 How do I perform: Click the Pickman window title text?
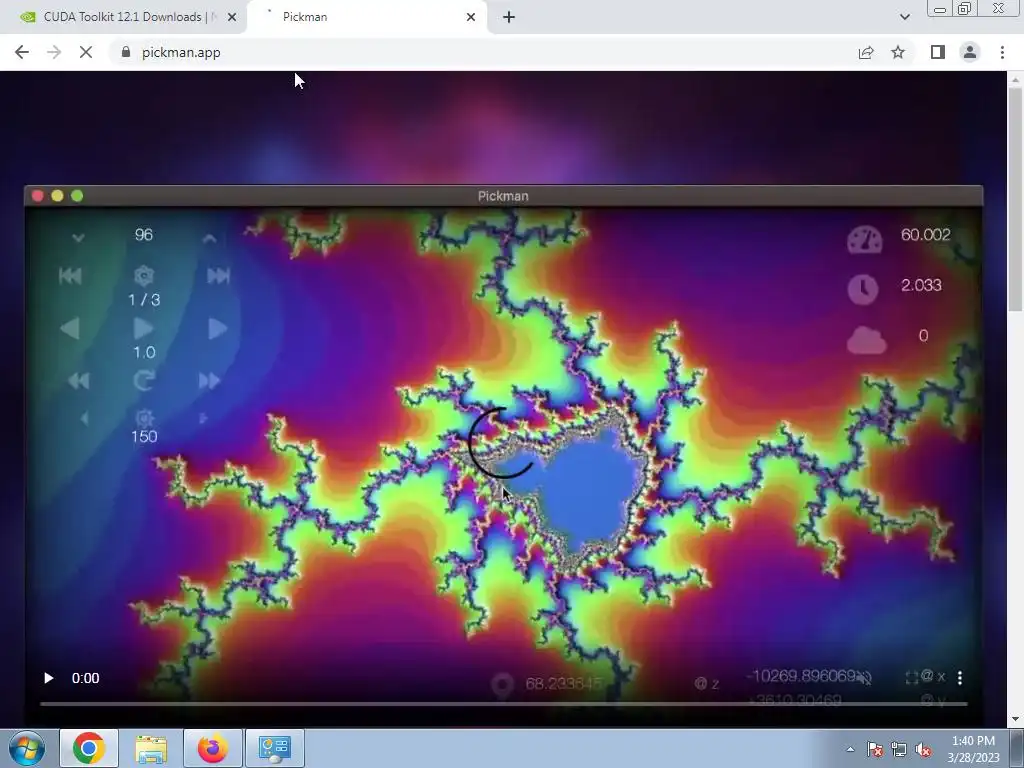[x=503, y=196]
